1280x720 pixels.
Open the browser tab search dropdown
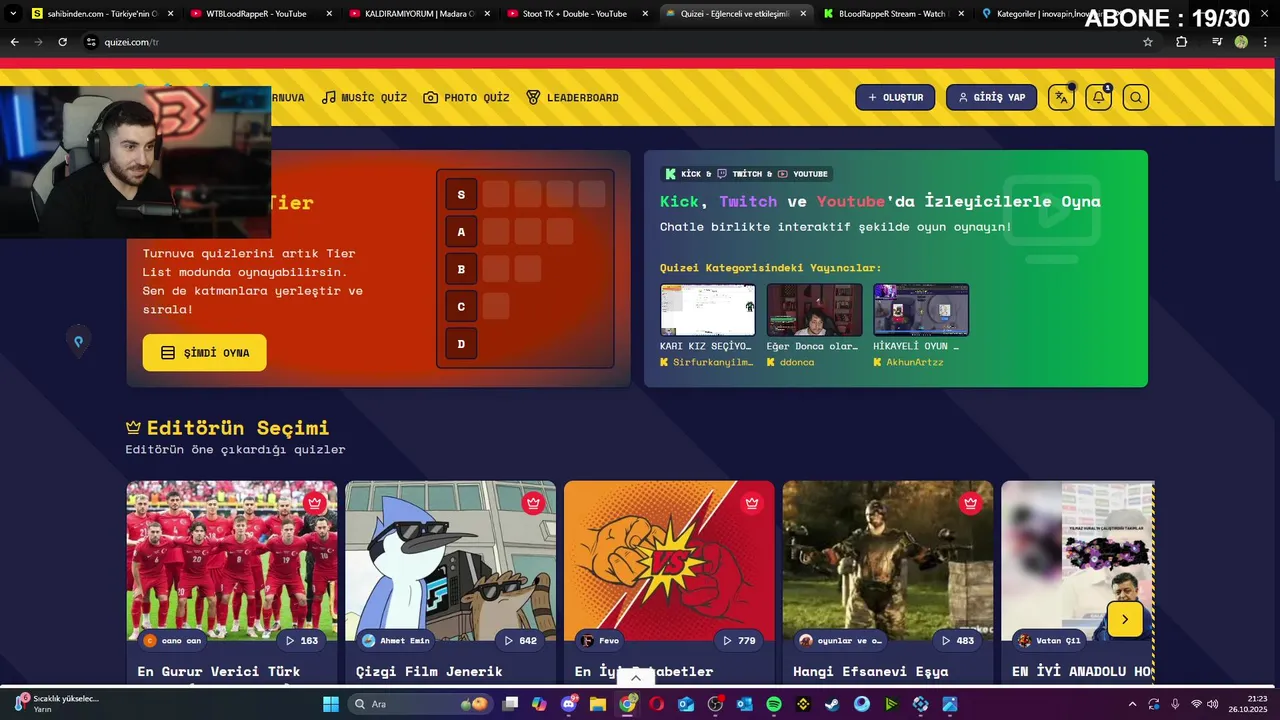(13, 14)
